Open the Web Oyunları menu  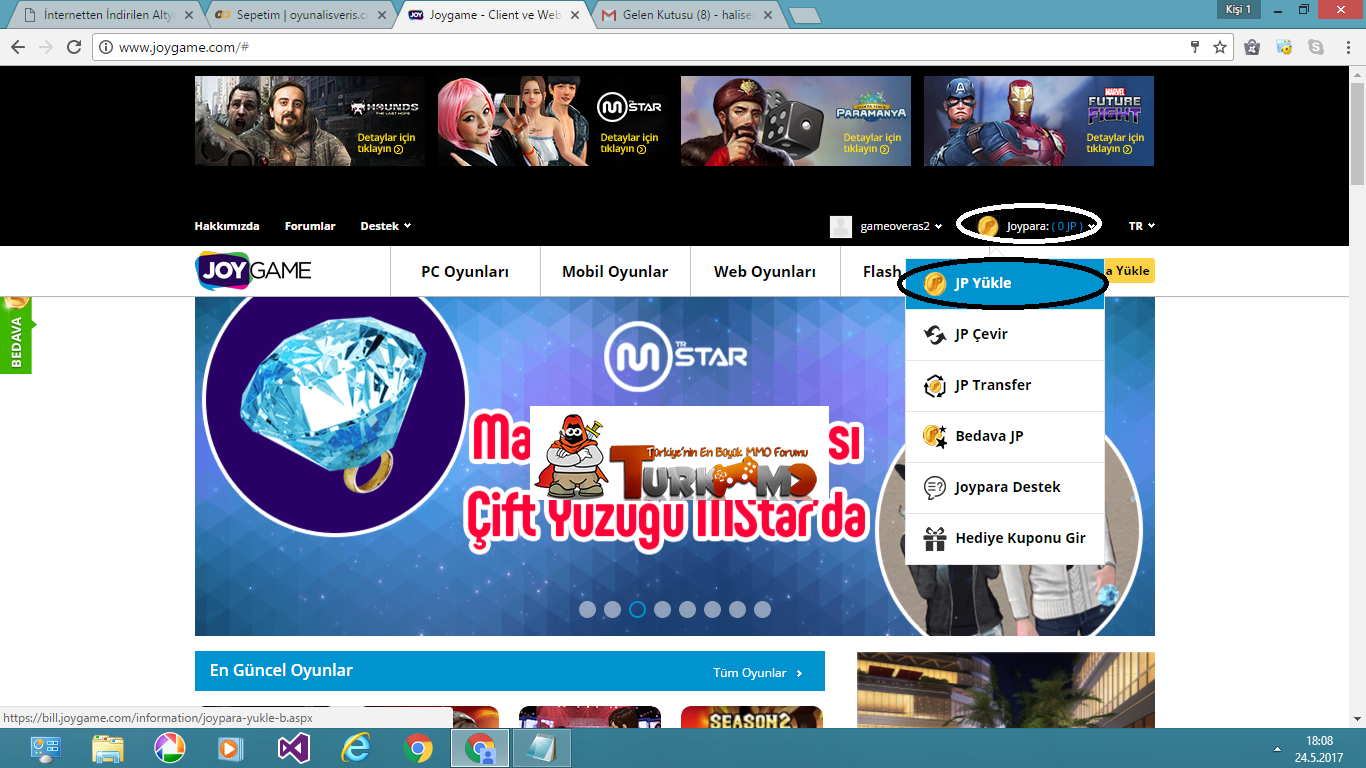click(765, 271)
